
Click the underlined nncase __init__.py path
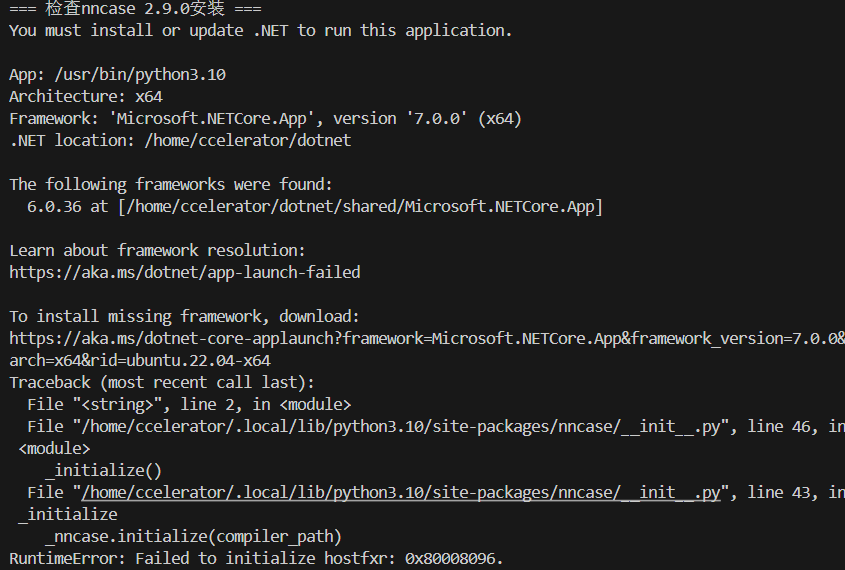401,493
